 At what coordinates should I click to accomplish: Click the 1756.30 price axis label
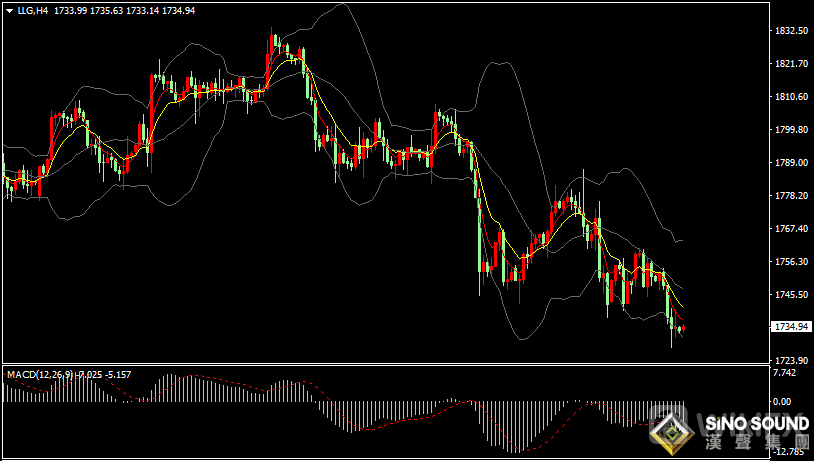tap(791, 262)
